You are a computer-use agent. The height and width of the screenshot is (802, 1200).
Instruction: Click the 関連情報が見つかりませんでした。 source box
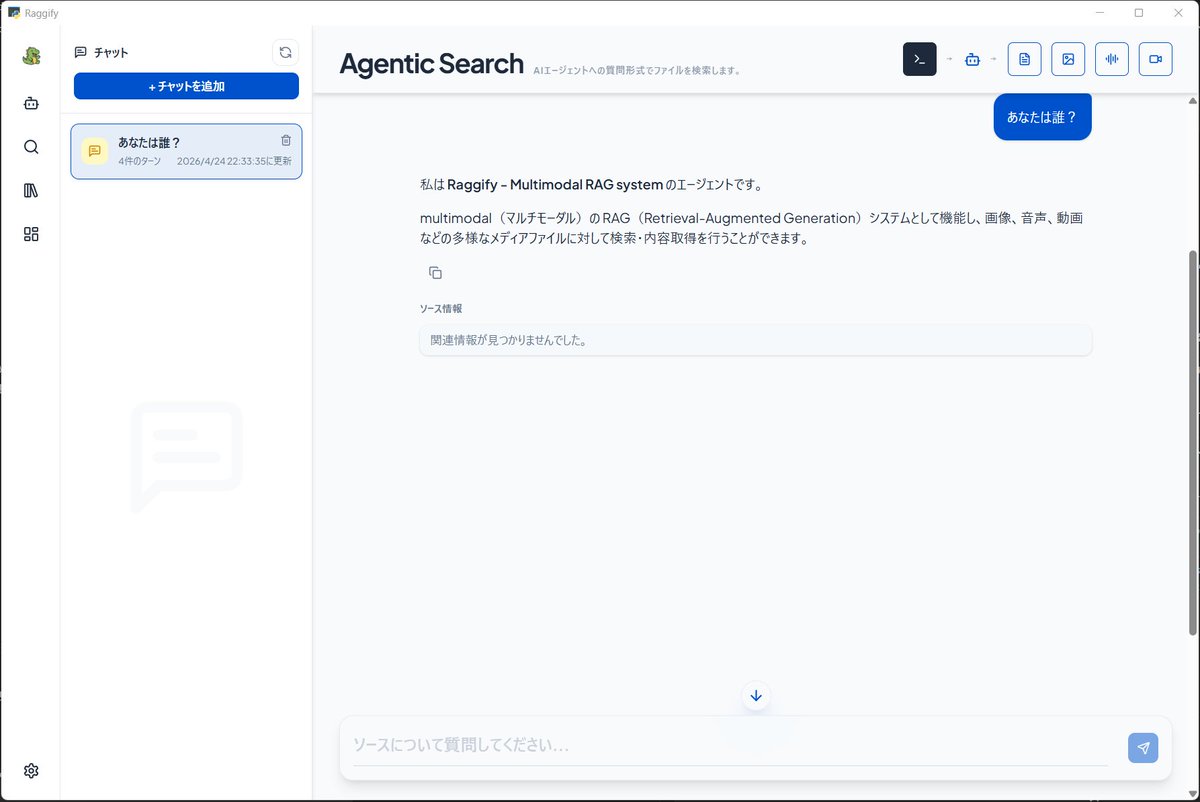pos(755,340)
